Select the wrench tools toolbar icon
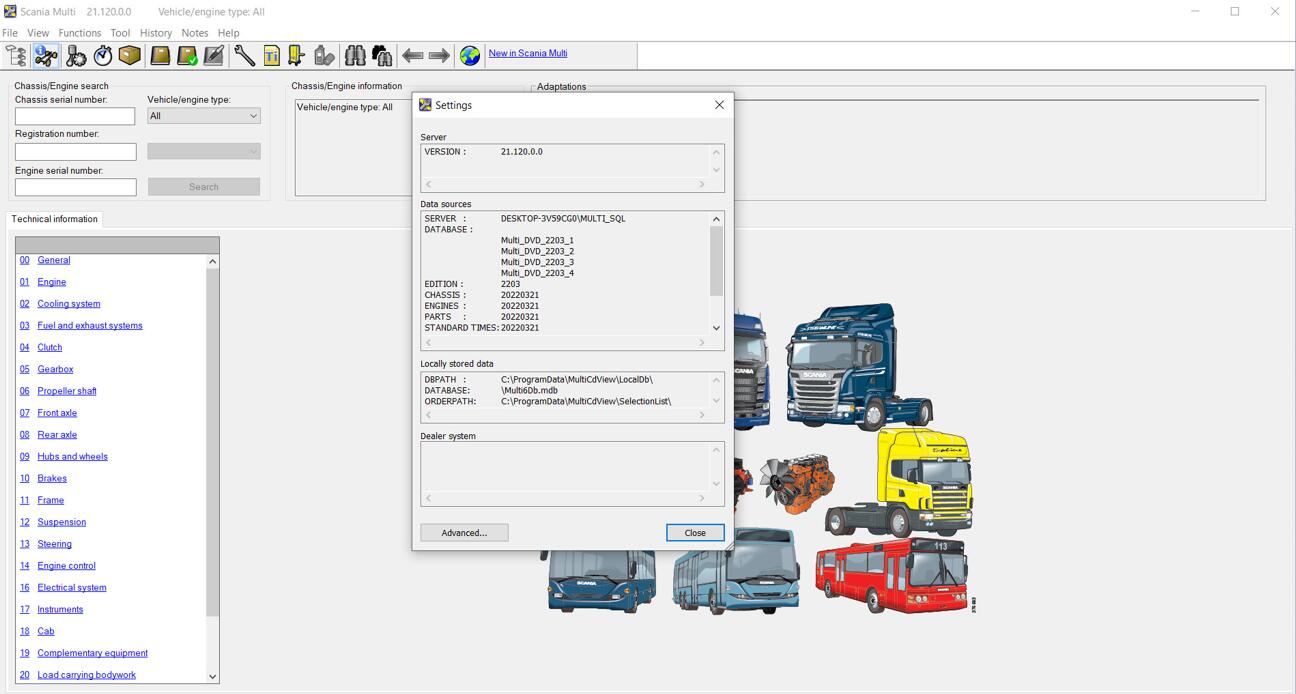The height and width of the screenshot is (694, 1296). (x=243, y=55)
